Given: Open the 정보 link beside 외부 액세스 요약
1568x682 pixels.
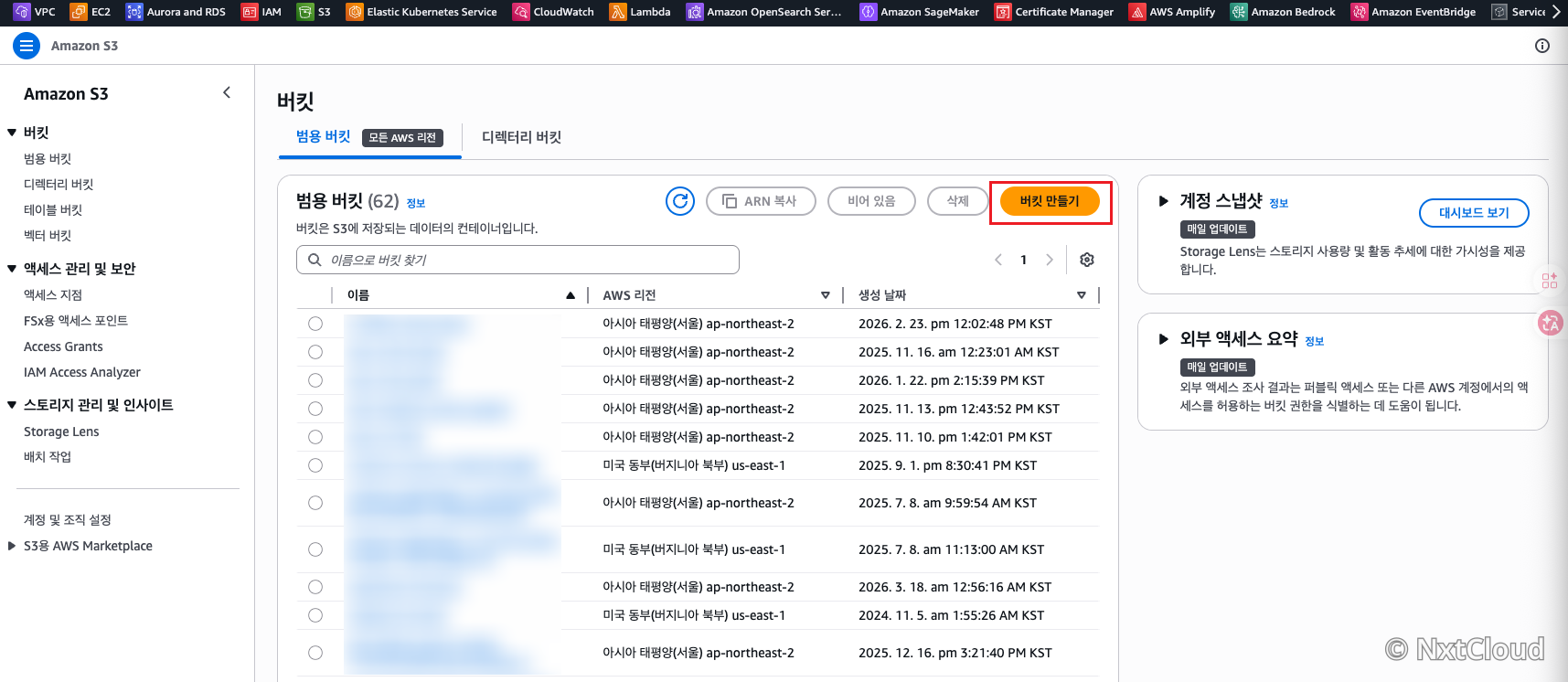Looking at the screenshot, I should [x=1315, y=342].
